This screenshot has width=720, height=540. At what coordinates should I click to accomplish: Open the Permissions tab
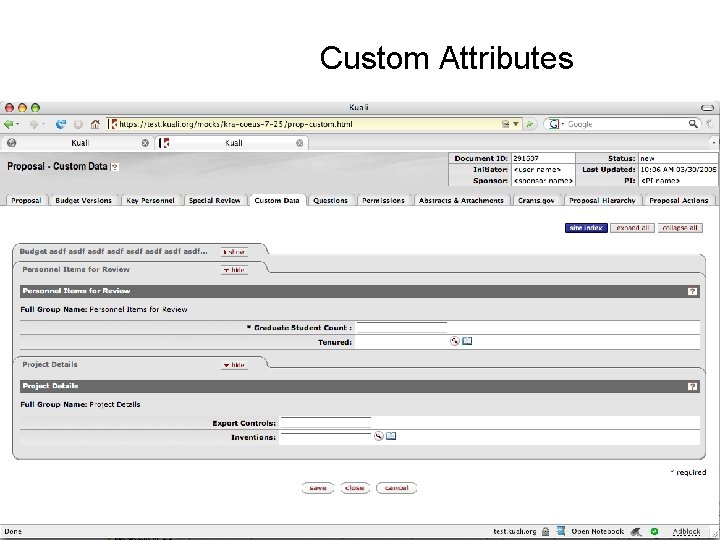(x=383, y=200)
